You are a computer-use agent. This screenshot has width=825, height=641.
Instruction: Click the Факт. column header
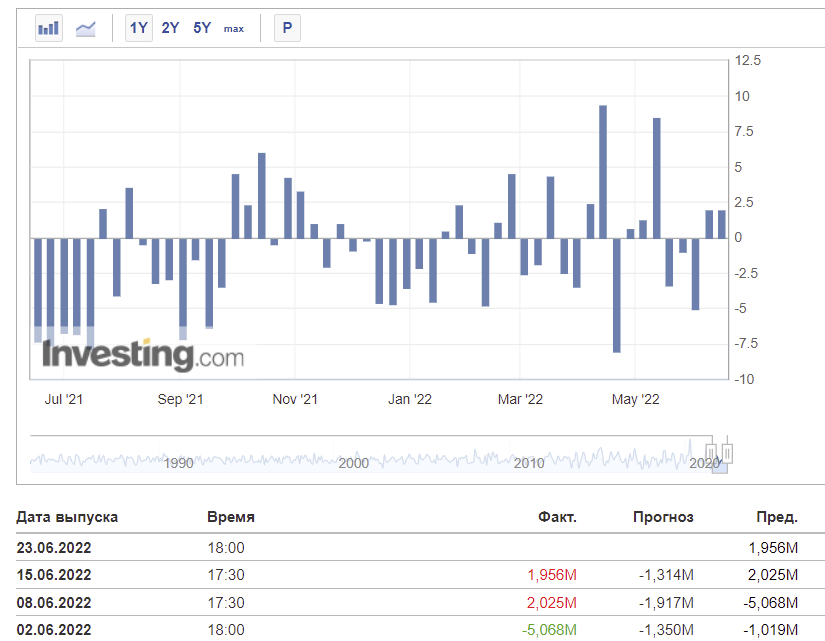557,517
